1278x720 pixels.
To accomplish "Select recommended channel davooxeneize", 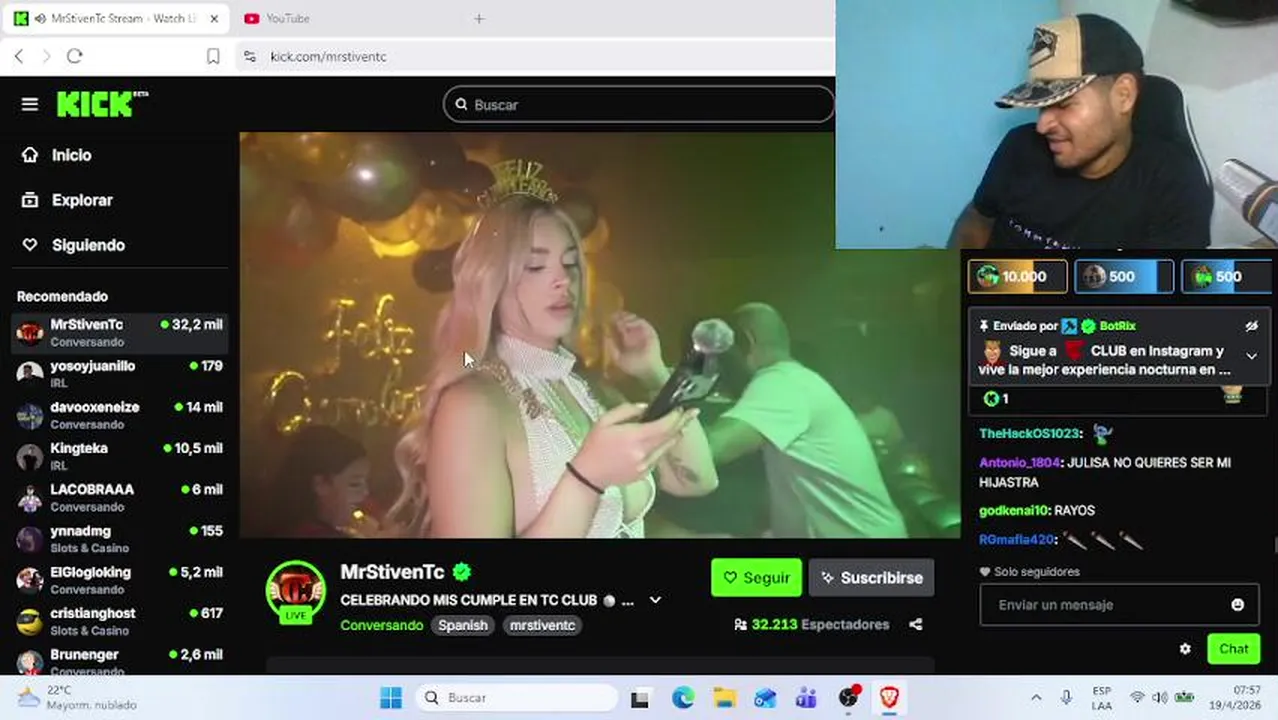I will click(119, 414).
